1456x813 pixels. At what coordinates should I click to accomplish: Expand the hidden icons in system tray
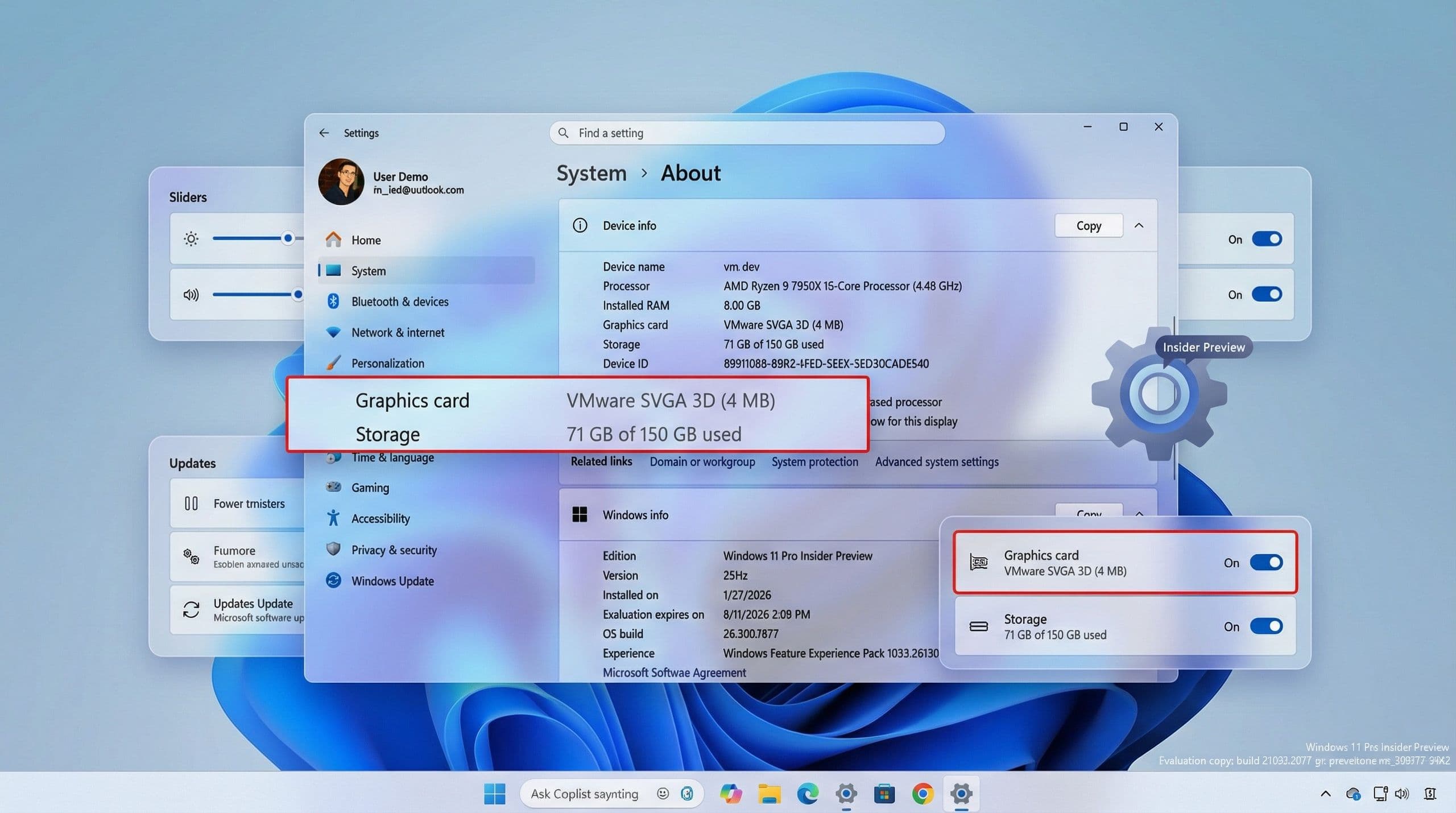coord(1325,794)
